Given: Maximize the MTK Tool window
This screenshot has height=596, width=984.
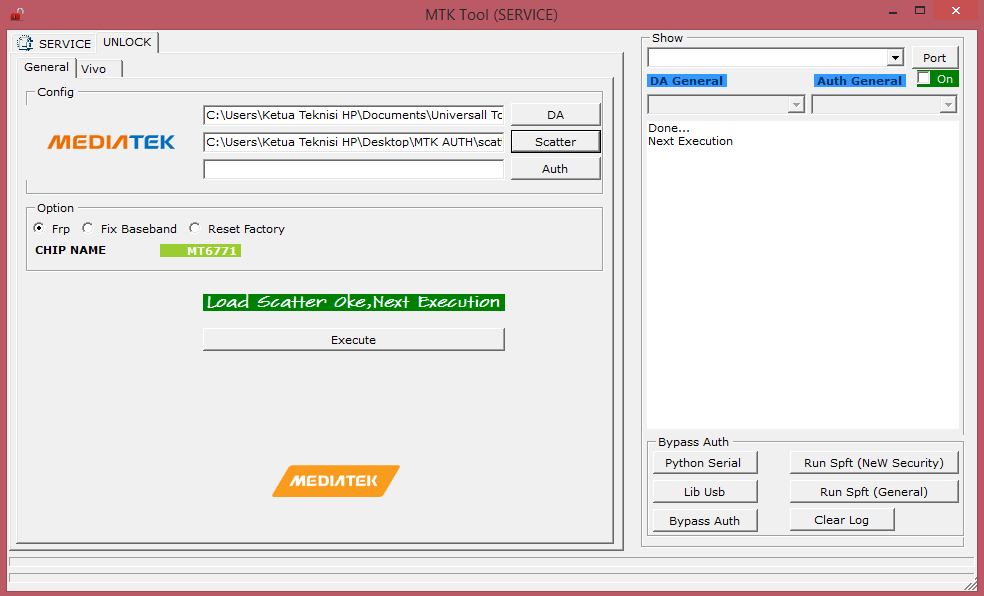Looking at the screenshot, I should click(x=920, y=11).
